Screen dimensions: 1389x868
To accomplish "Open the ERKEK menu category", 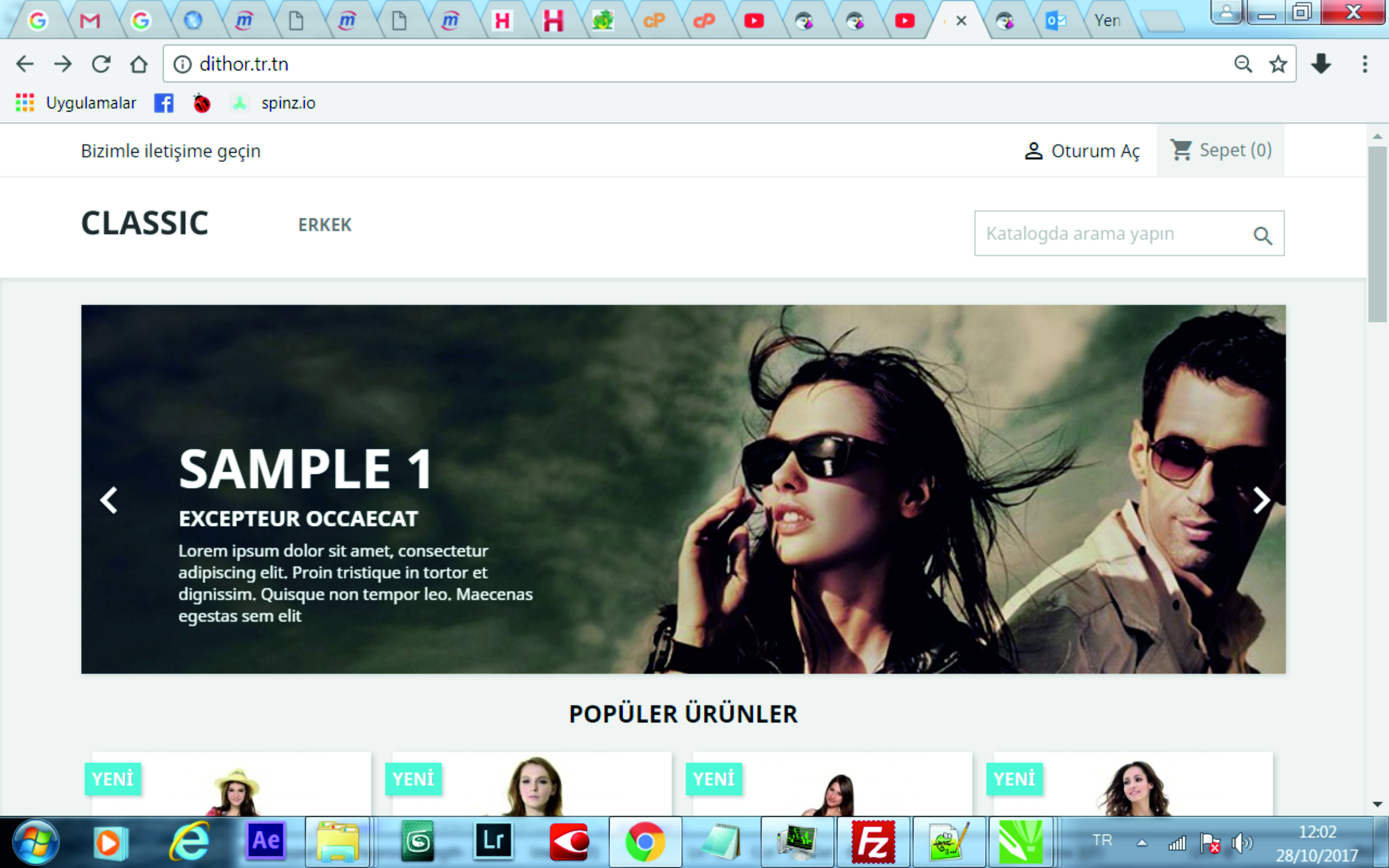I will [x=325, y=225].
